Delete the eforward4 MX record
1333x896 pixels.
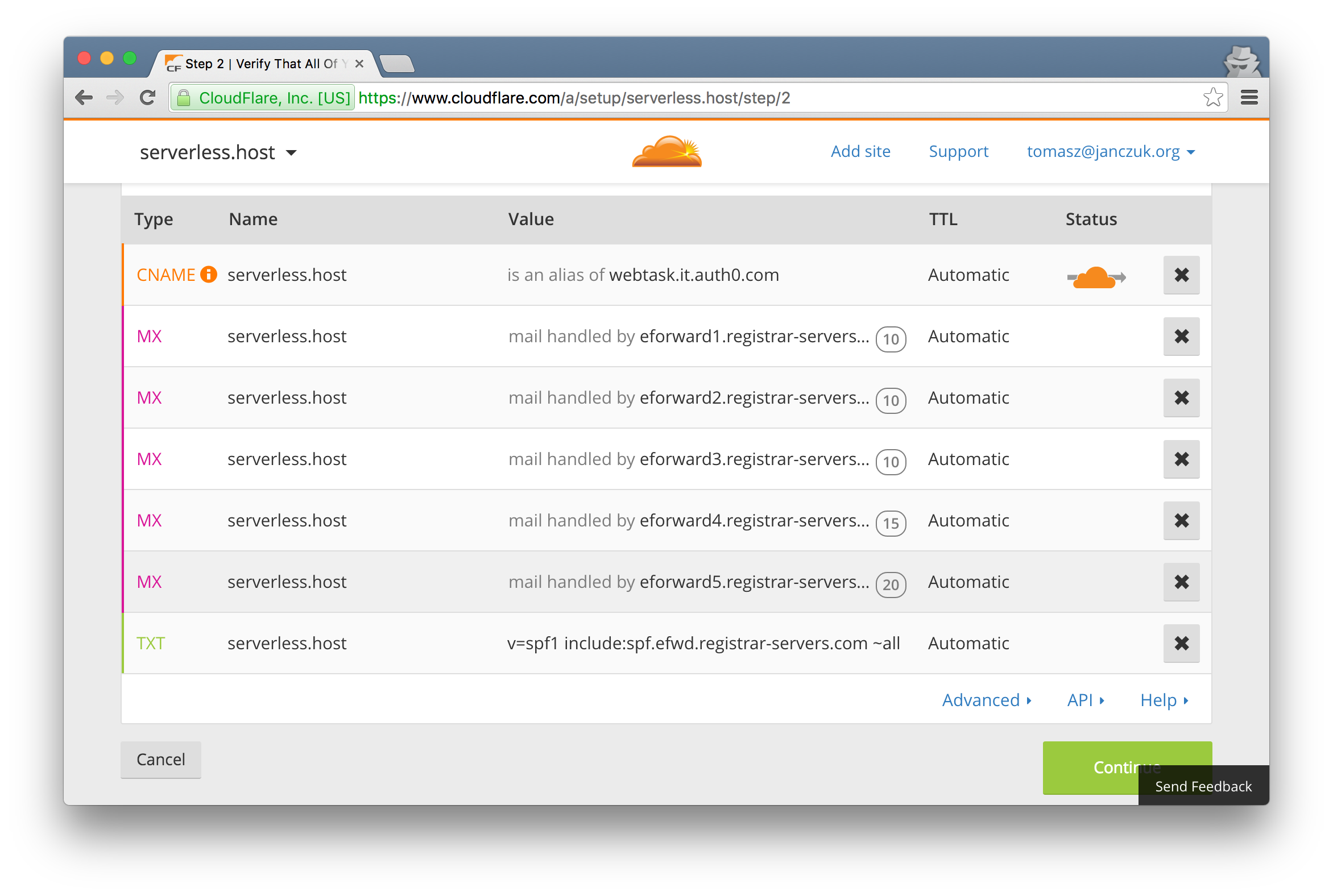click(x=1182, y=520)
